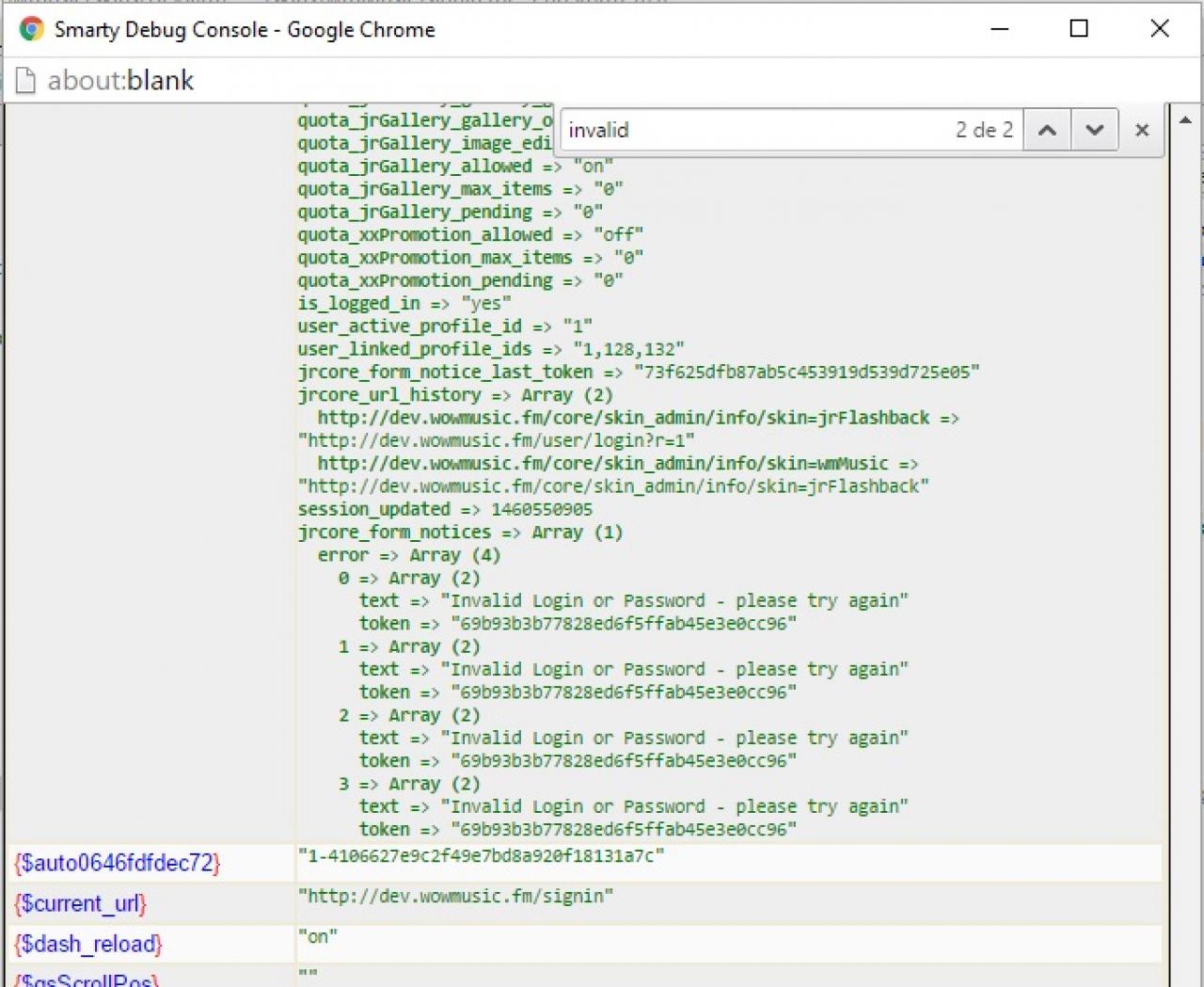Click the about:blank address text

pos(120,81)
